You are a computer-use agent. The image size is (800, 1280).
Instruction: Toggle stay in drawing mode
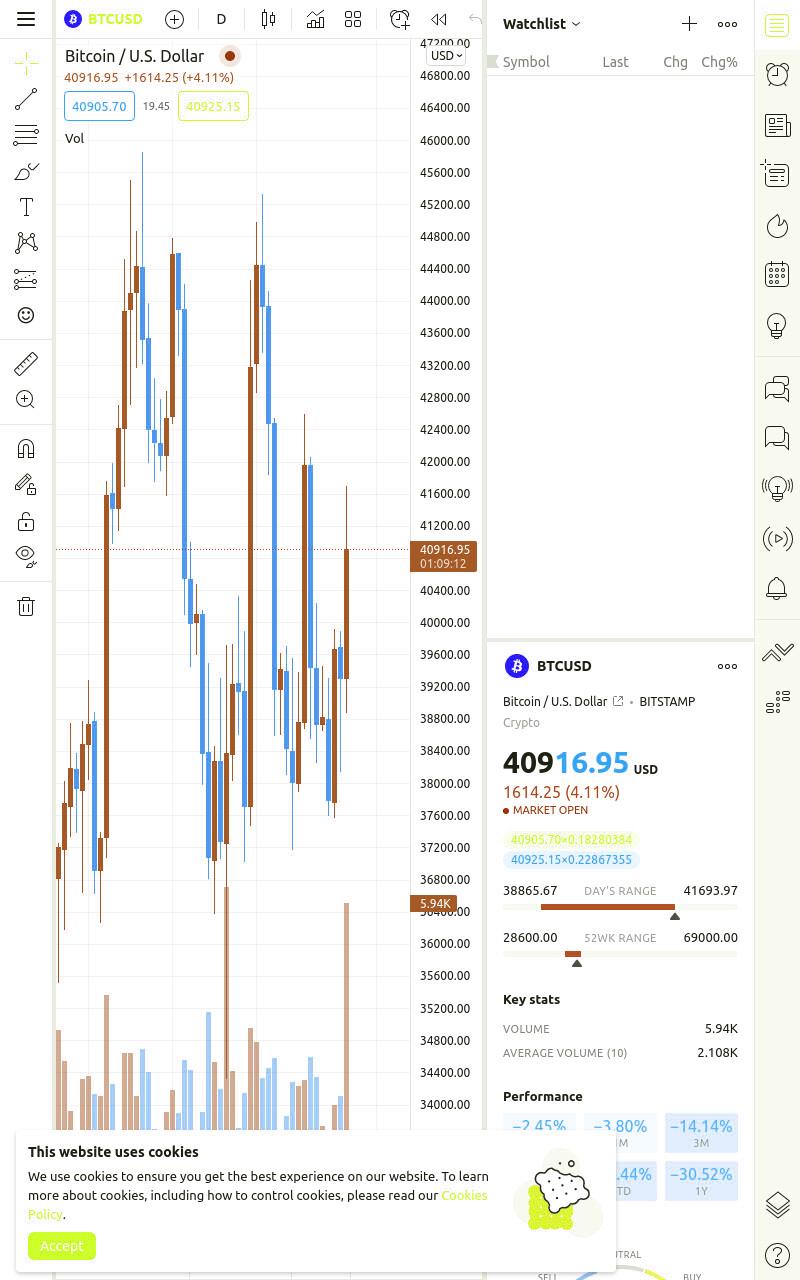[26, 485]
